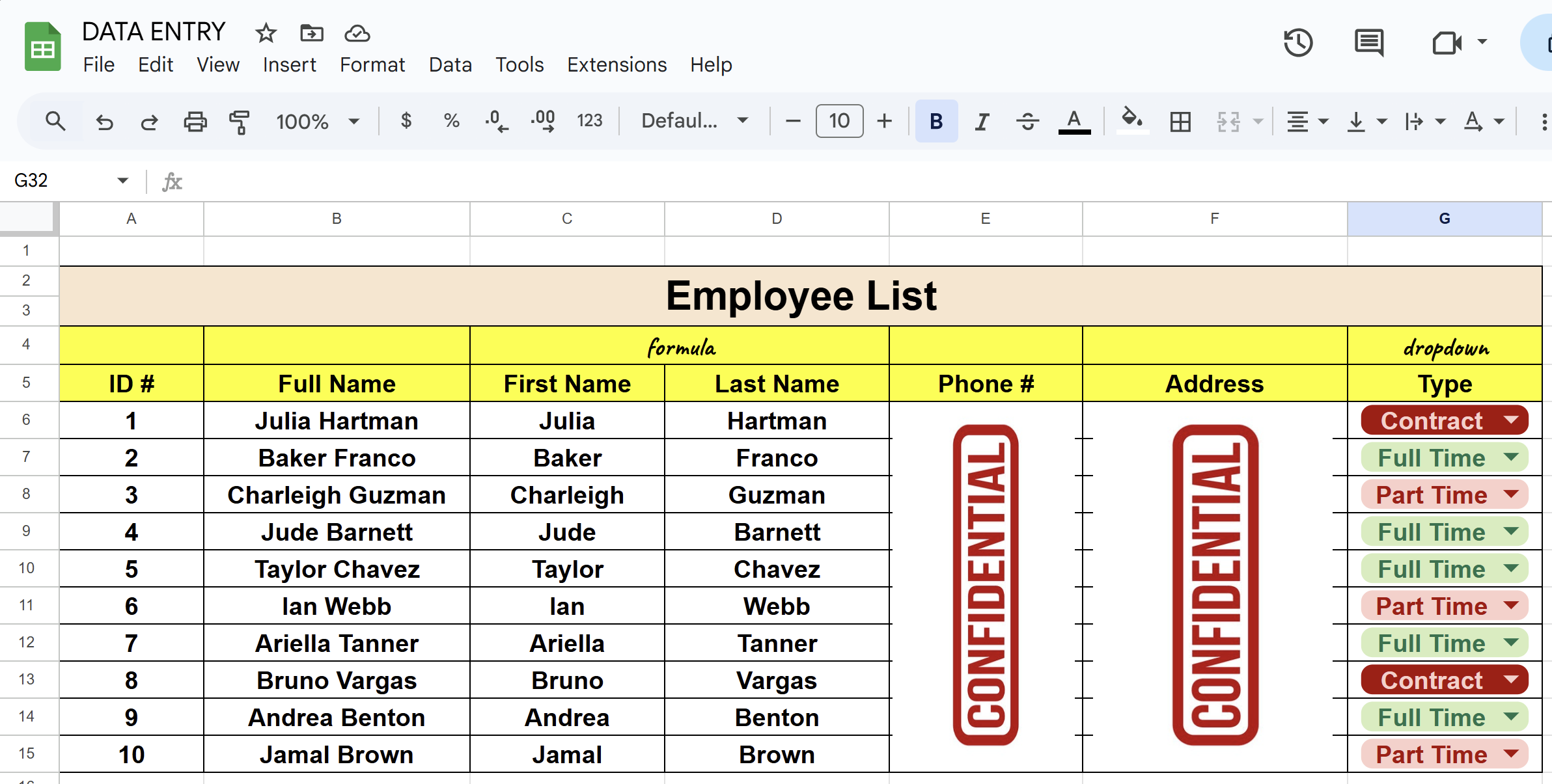The width and height of the screenshot is (1552, 784).
Task: Star the DATA ENTRY document
Action: point(266,33)
